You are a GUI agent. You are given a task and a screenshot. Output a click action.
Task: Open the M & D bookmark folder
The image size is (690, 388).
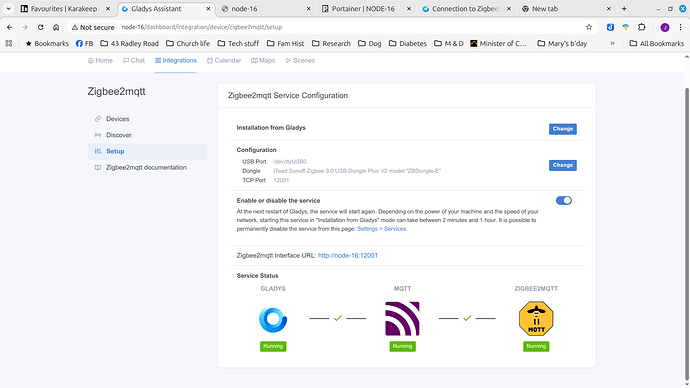click(x=449, y=44)
